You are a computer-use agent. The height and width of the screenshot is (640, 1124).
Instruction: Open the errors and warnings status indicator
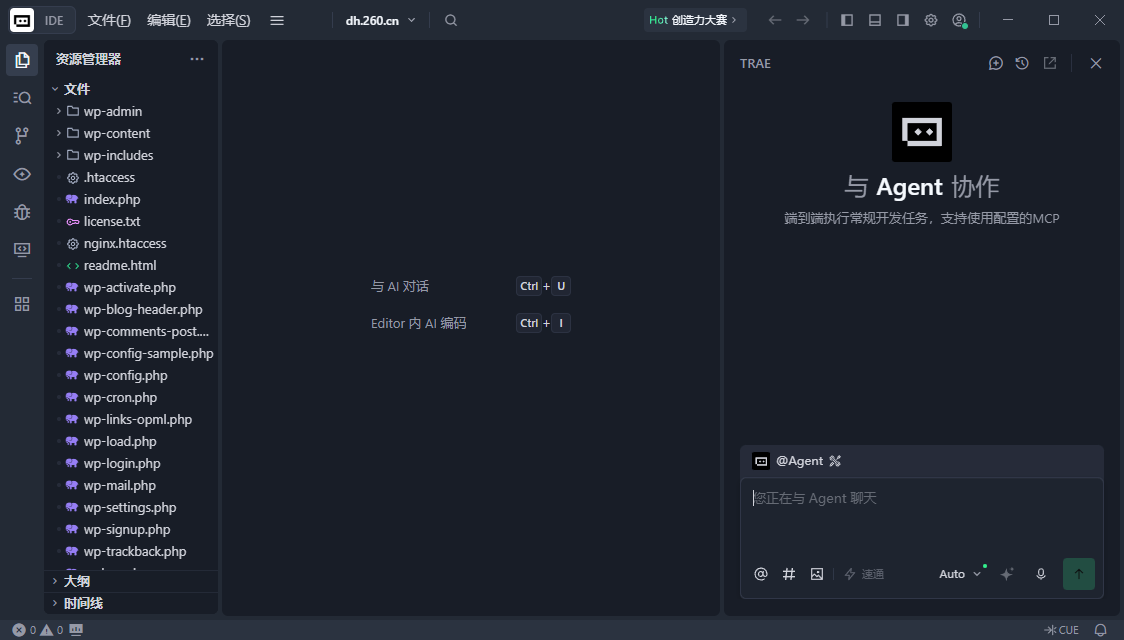pyautogui.click(x=37, y=630)
